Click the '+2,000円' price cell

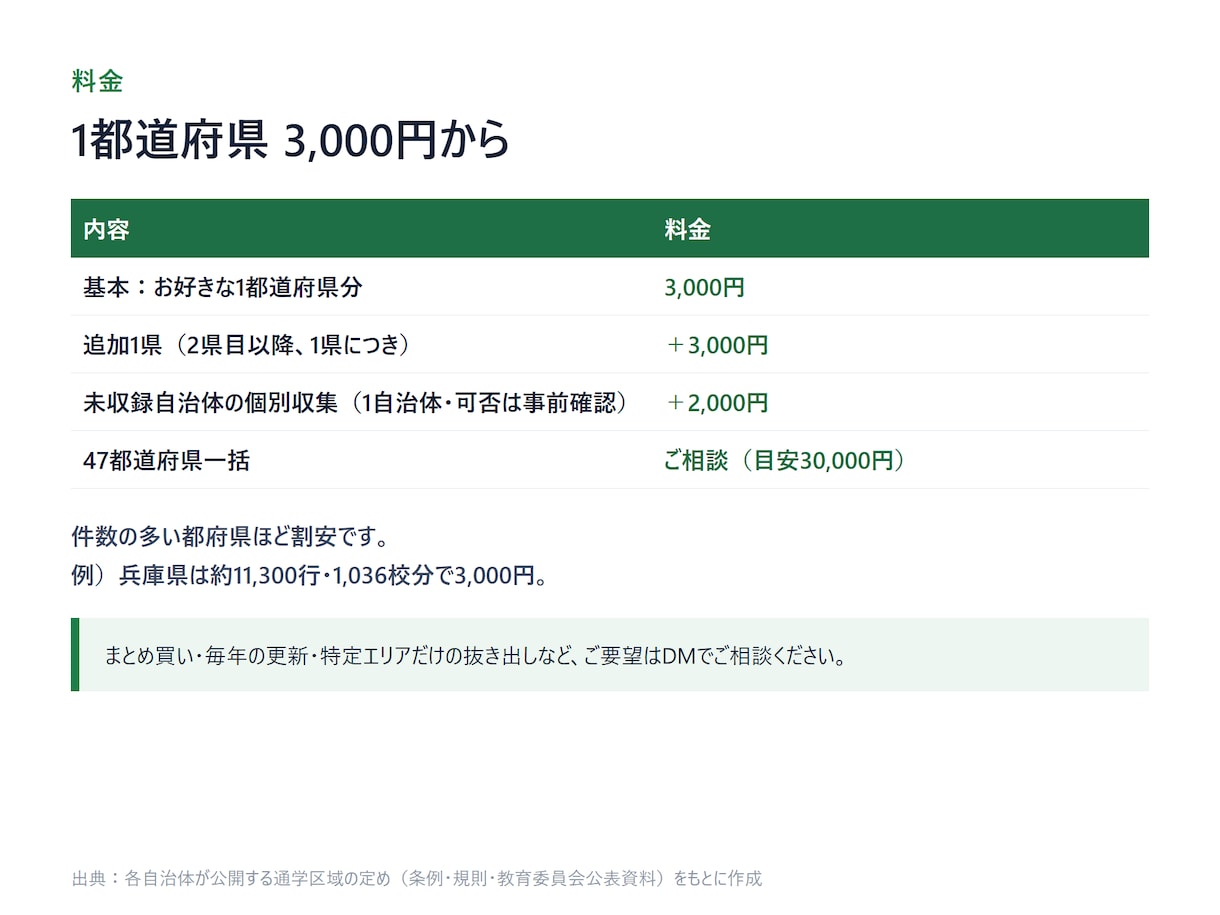(716, 403)
